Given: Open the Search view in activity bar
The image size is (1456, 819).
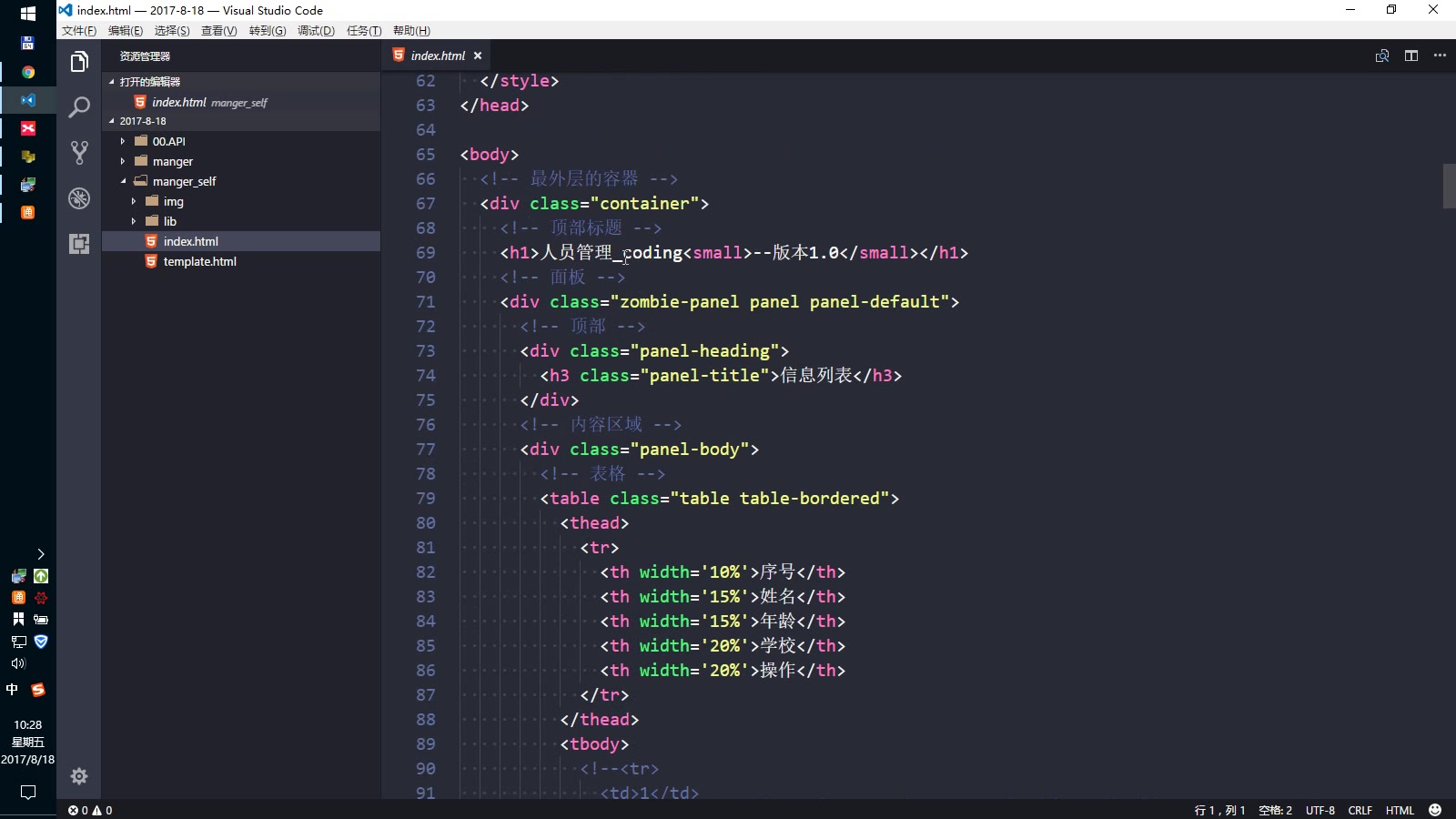Looking at the screenshot, I should [x=79, y=107].
